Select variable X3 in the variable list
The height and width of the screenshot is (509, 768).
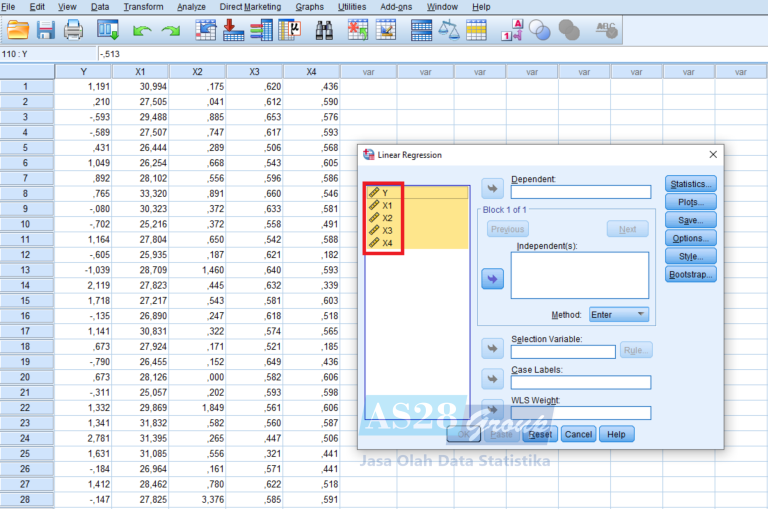coord(387,230)
